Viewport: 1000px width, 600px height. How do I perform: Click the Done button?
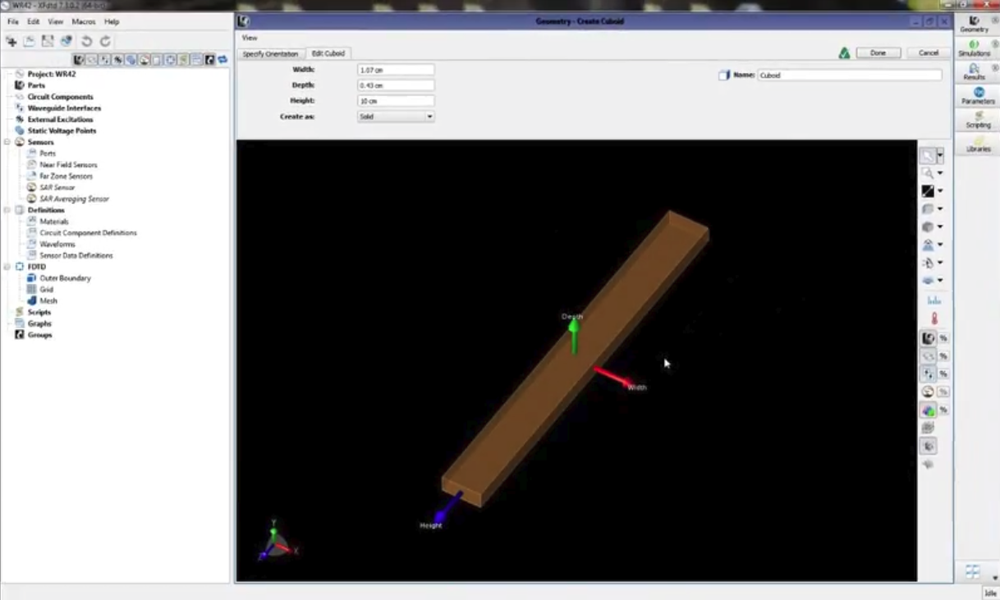pos(878,53)
